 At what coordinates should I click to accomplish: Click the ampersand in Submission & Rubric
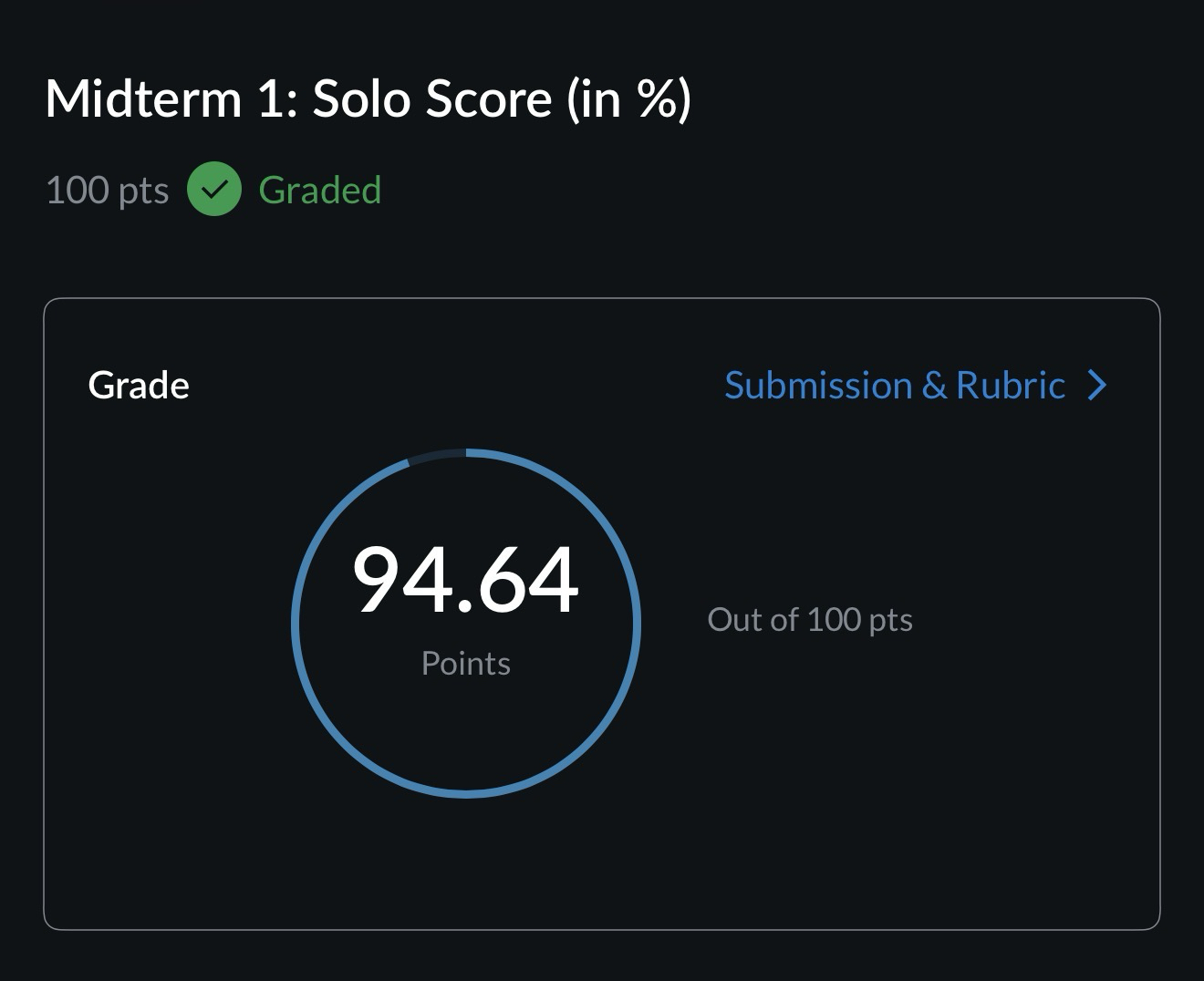coord(933,387)
